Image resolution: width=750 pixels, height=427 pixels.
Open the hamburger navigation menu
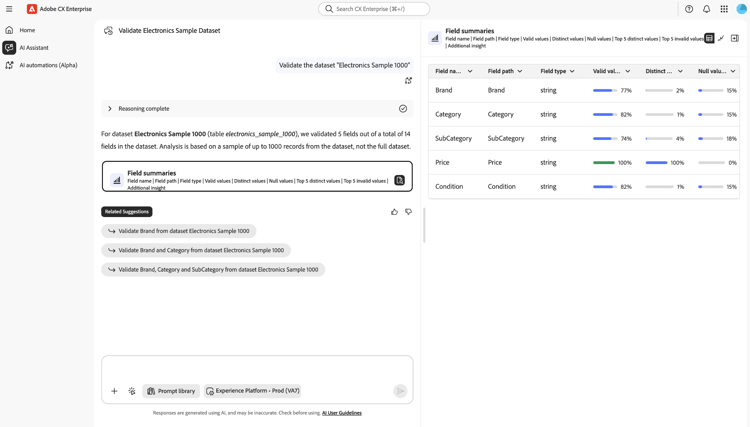9,9
